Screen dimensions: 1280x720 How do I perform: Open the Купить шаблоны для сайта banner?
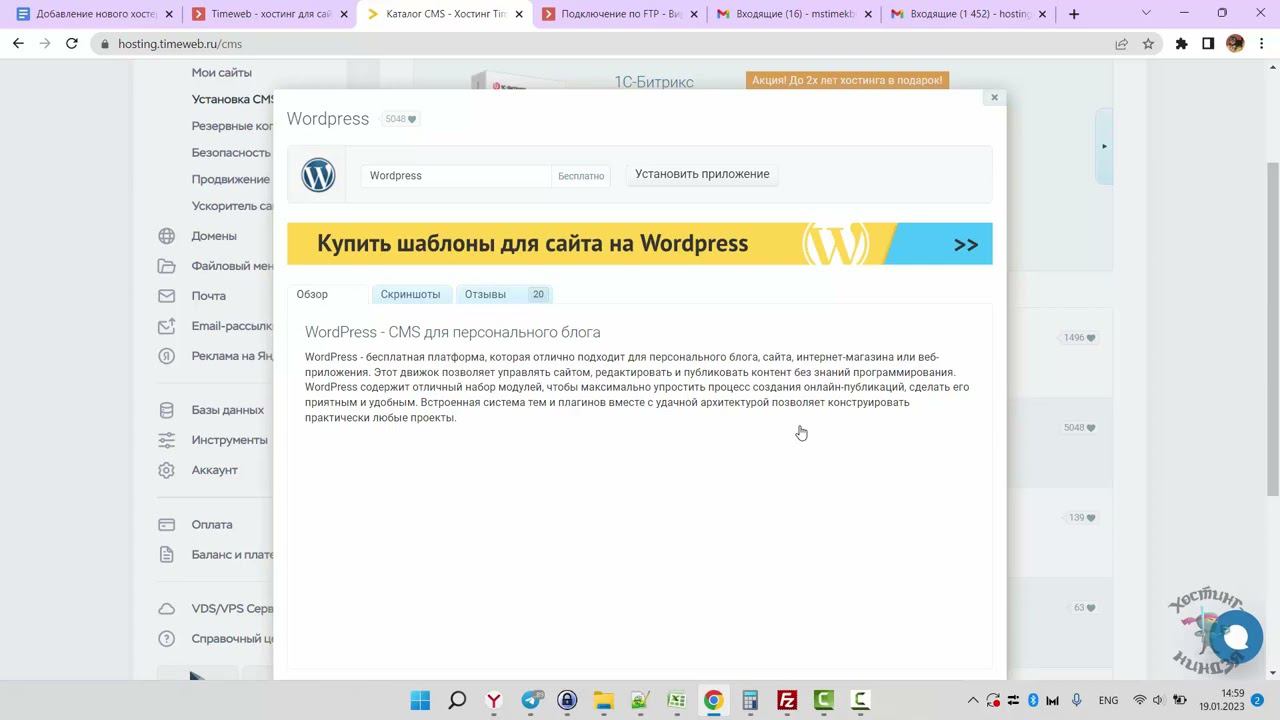pyautogui.click(x=640, y=244)
